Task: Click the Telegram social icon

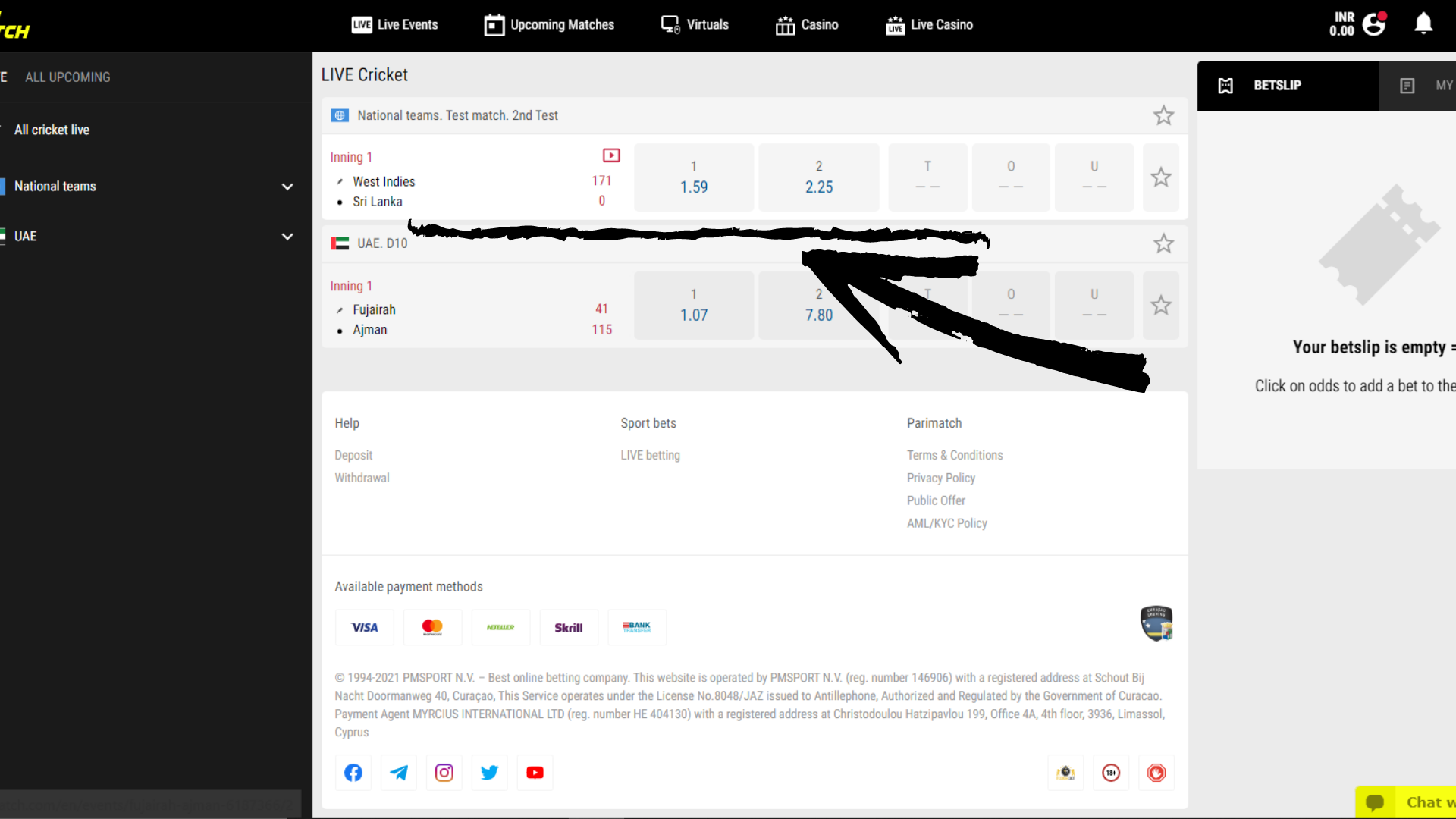Action: [x=399, y=773]
